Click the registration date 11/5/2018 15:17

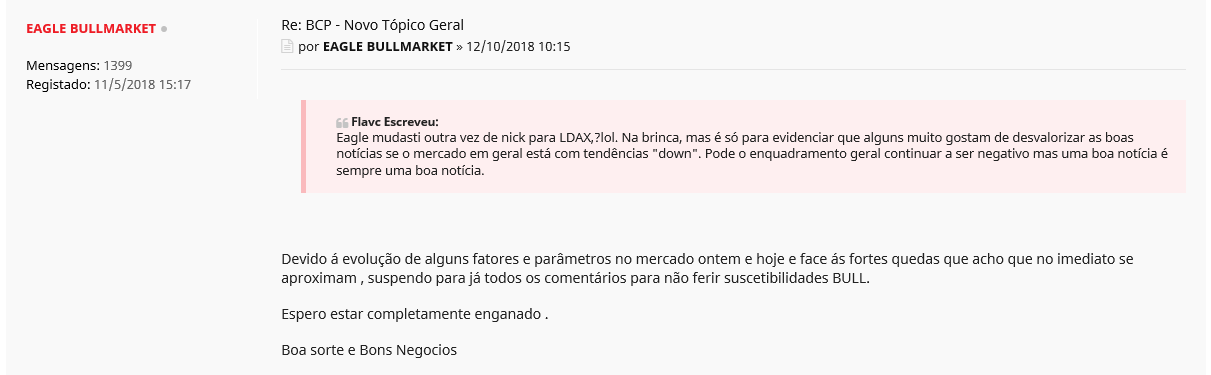tap(143, 84)
